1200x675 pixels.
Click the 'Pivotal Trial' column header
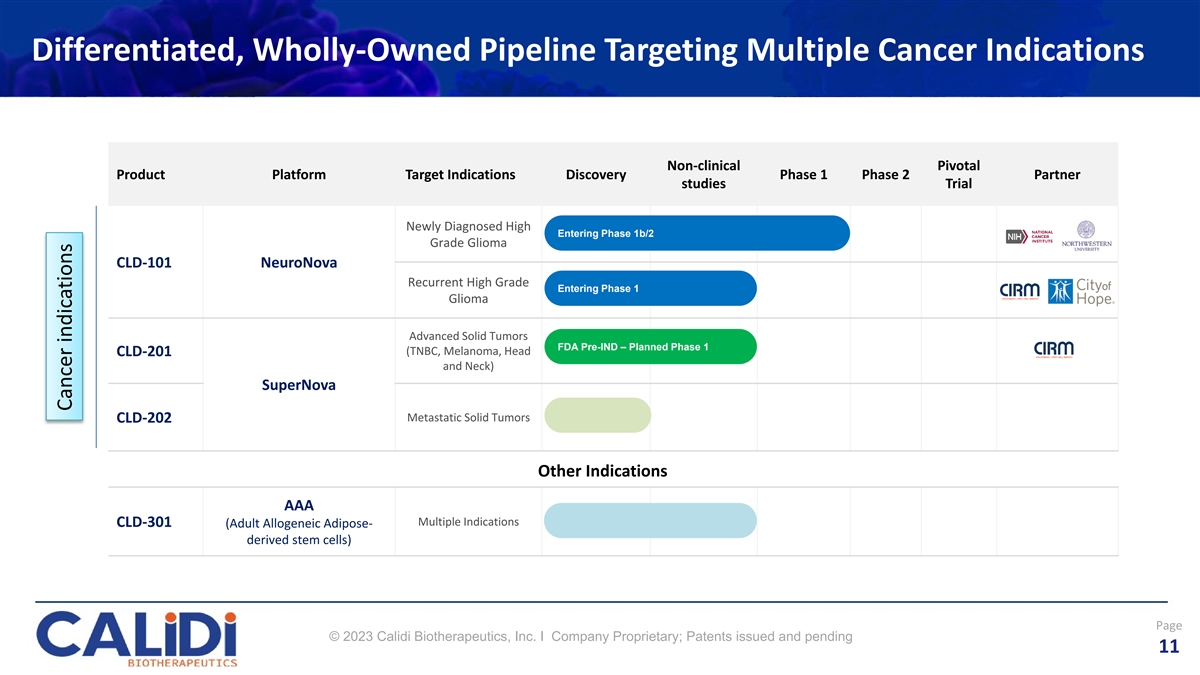point(958,174)
